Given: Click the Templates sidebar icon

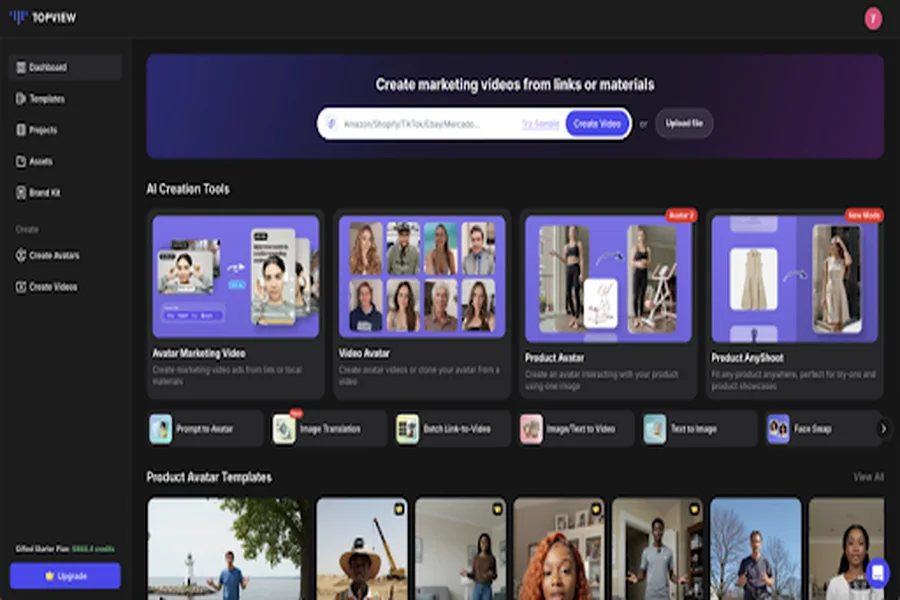Looking at the screenshot, I should pyautogui.click(x=21, y=99).
